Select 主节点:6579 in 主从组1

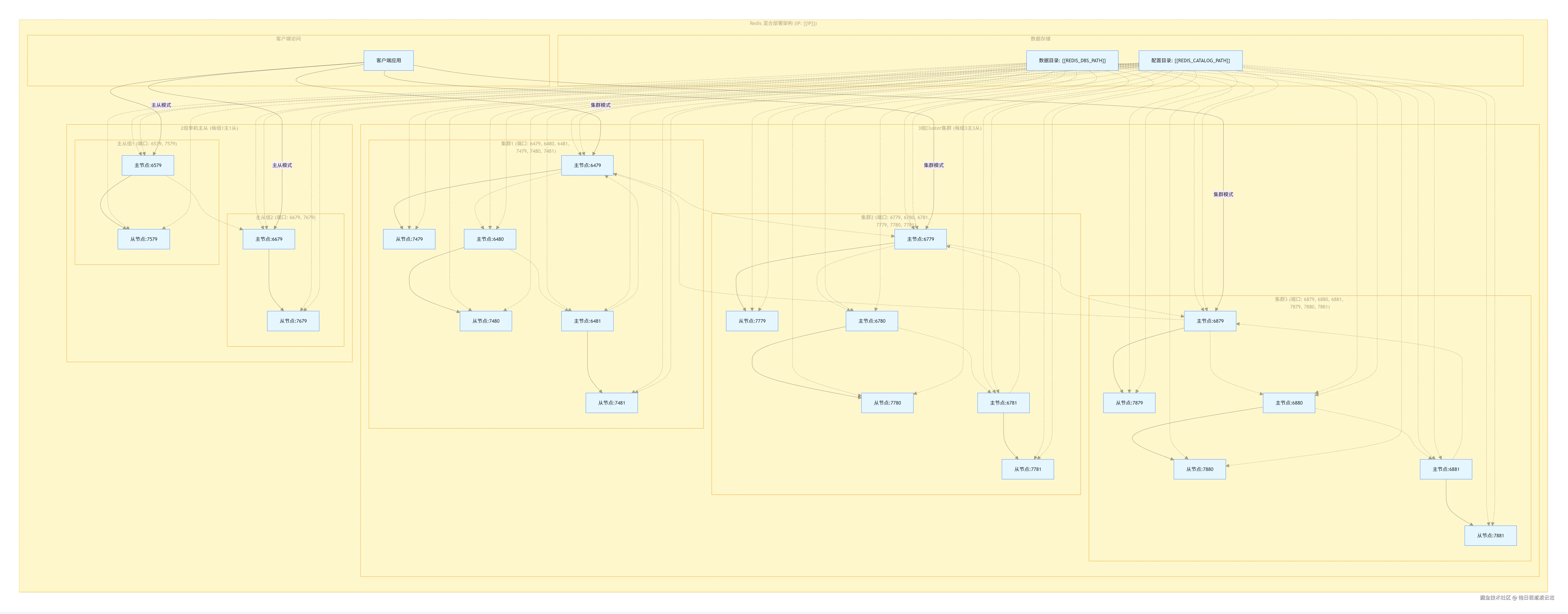point(148,165)
